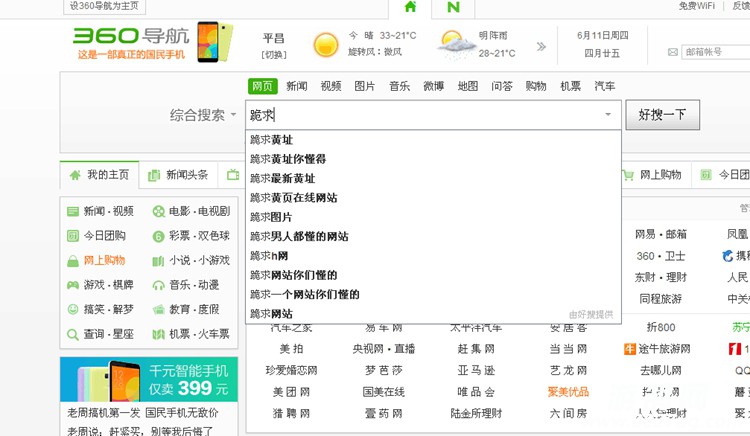Select the 图片 search tab
This screenshot has width=750, height=436.
(364, 86)
